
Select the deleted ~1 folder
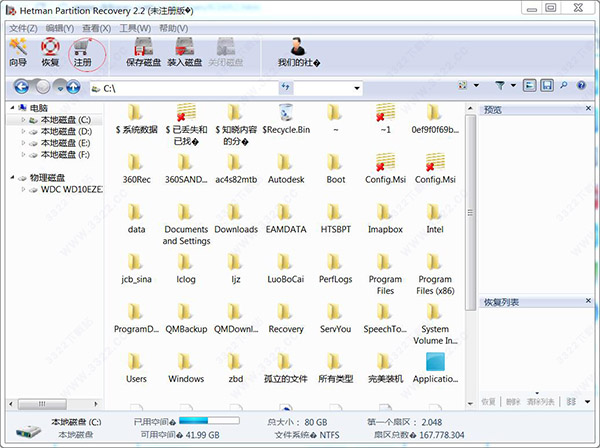pos(385,119)
